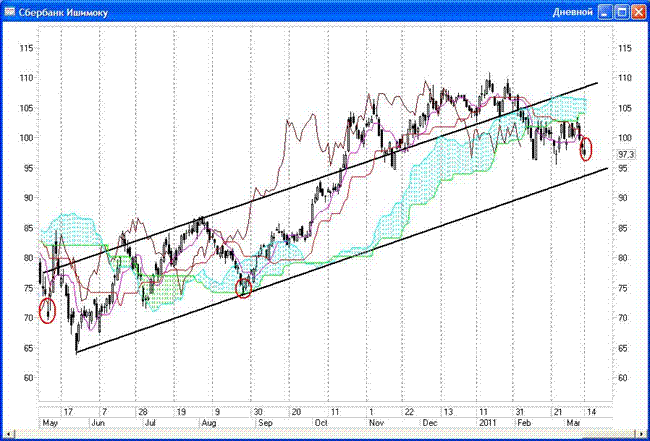Click date label '22' above Dec

[409, 412]
